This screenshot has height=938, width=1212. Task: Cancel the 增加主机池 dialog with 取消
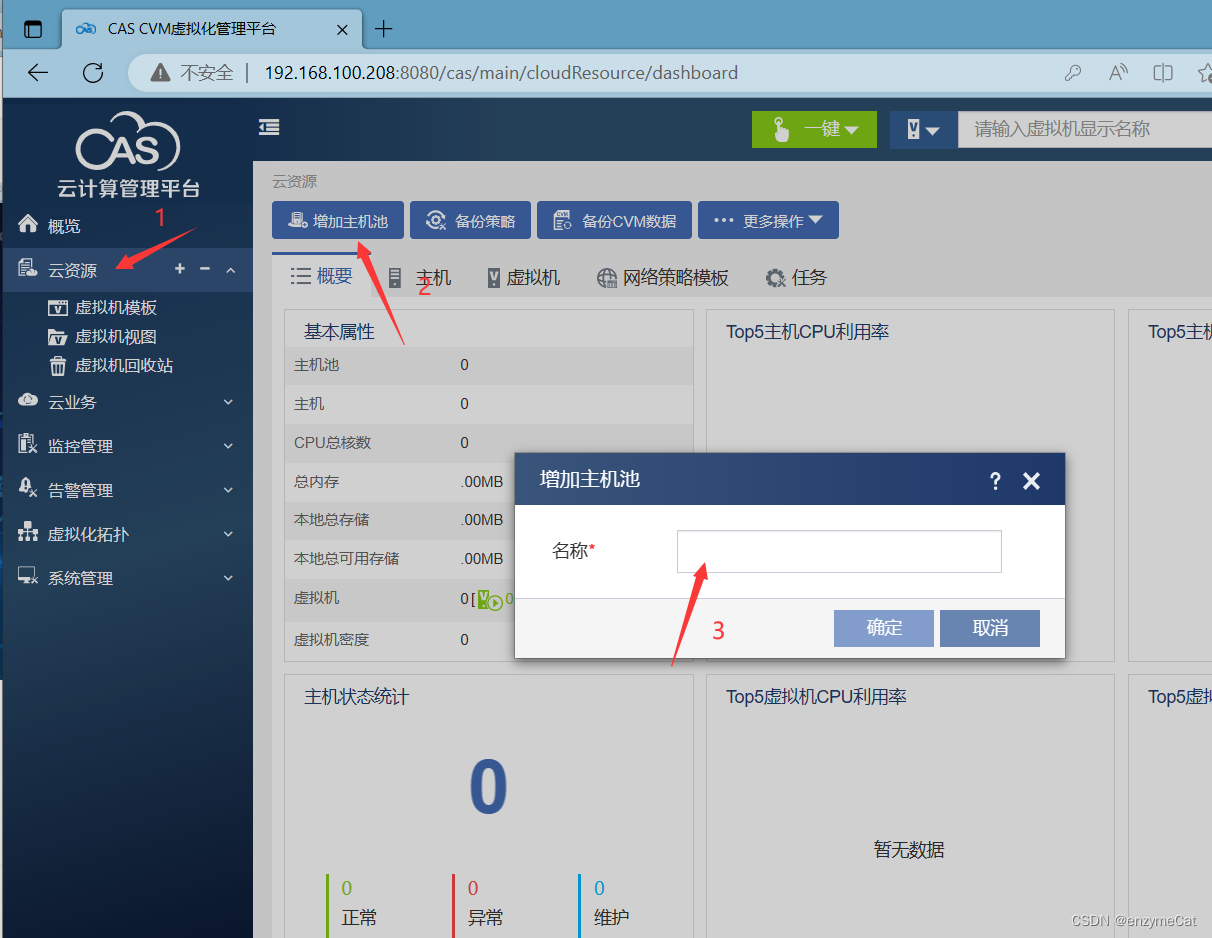point(989,628)
